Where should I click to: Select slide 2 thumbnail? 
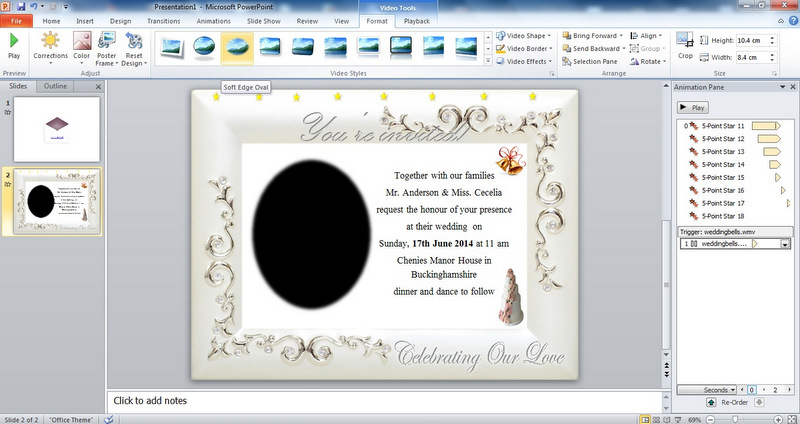[57, 202]
